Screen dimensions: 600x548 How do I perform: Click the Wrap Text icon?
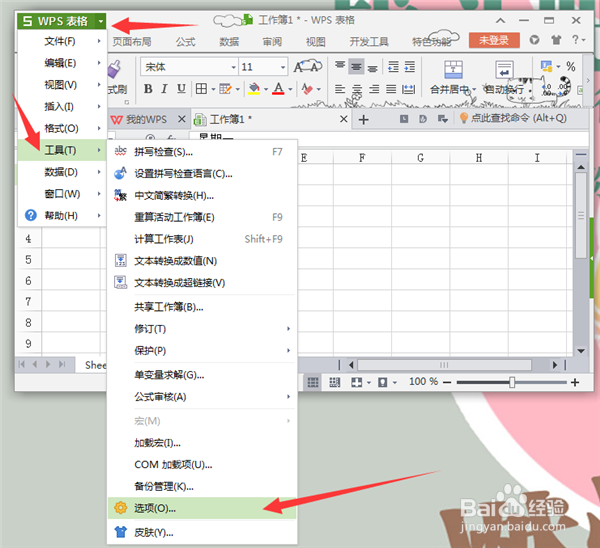[504, 69]
